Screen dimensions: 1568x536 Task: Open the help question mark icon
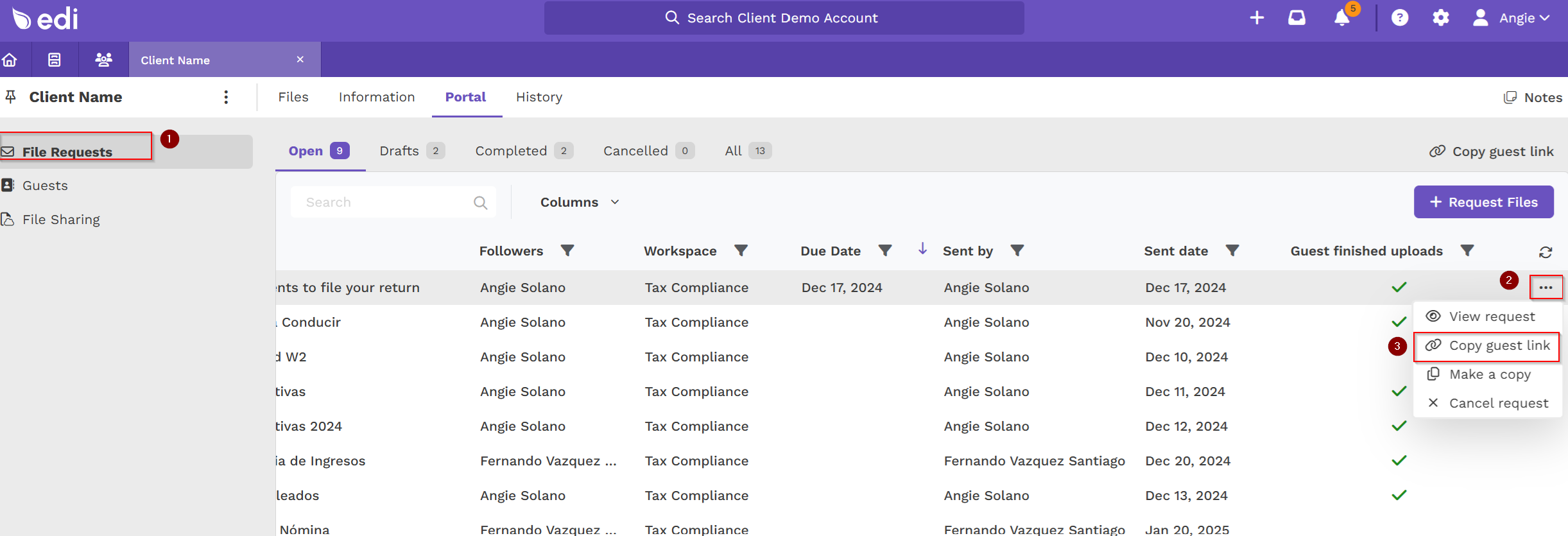click(x=1400, y=18)
